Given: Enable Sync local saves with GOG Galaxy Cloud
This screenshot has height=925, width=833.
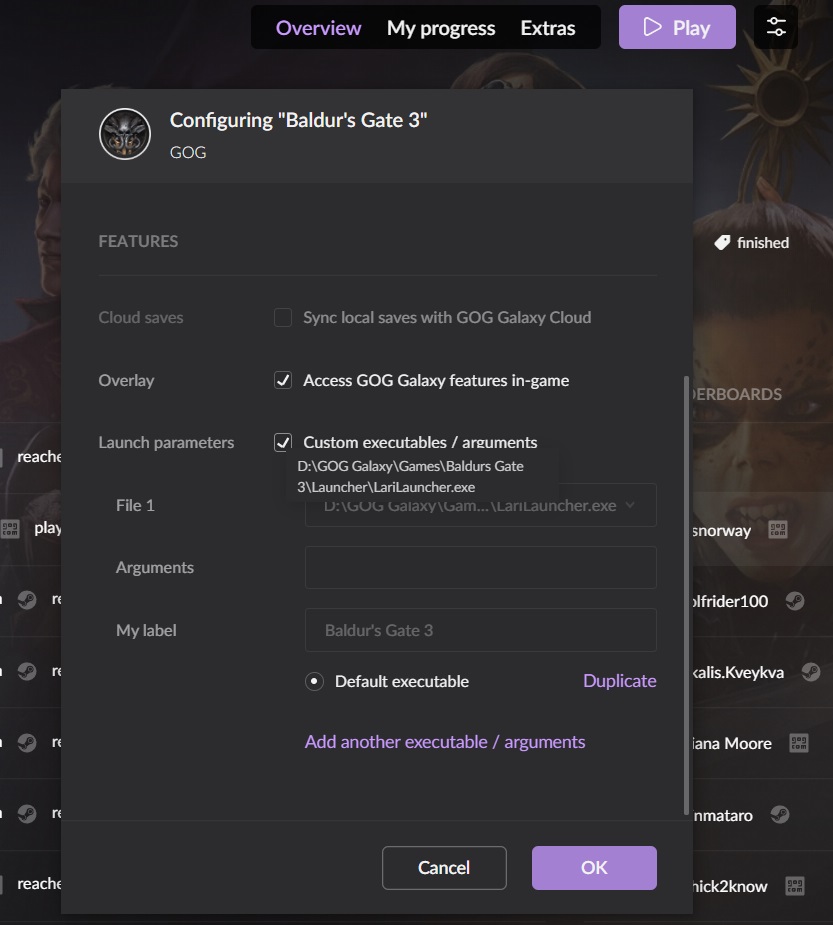Looking at the screenshot, I should 283,317.
